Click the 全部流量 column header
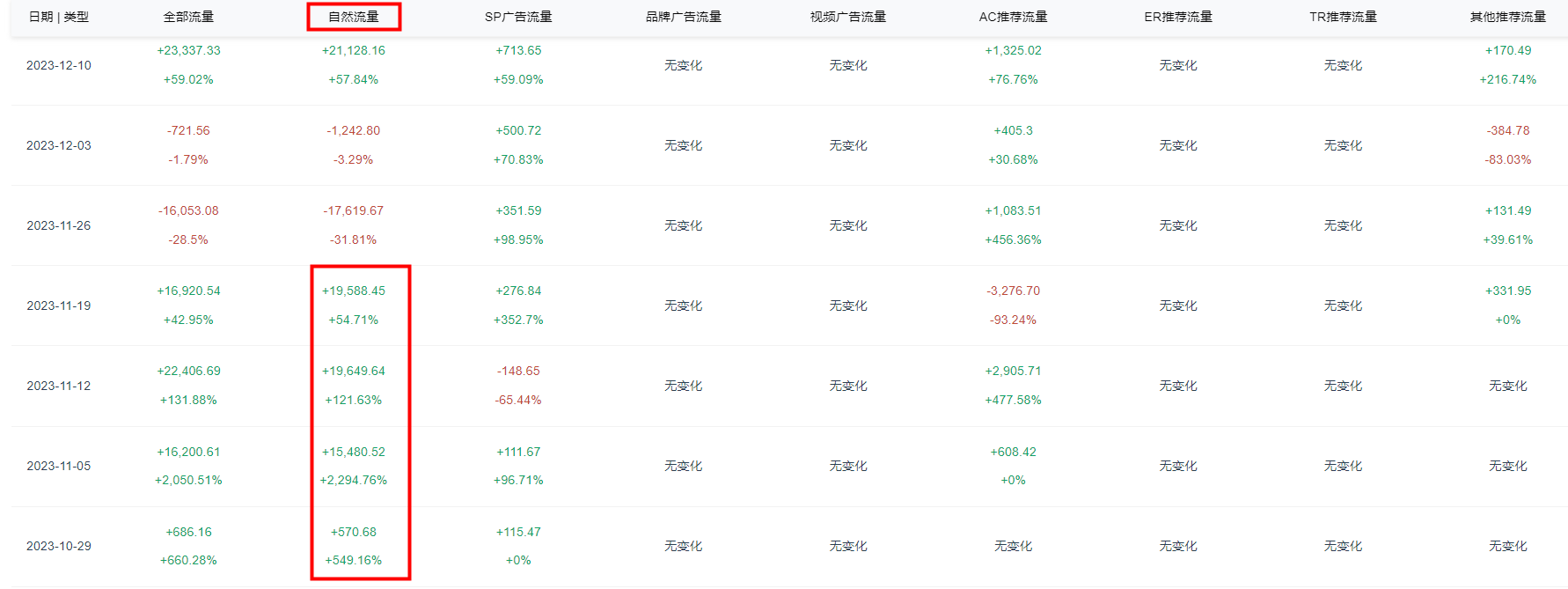 (188, 17)
